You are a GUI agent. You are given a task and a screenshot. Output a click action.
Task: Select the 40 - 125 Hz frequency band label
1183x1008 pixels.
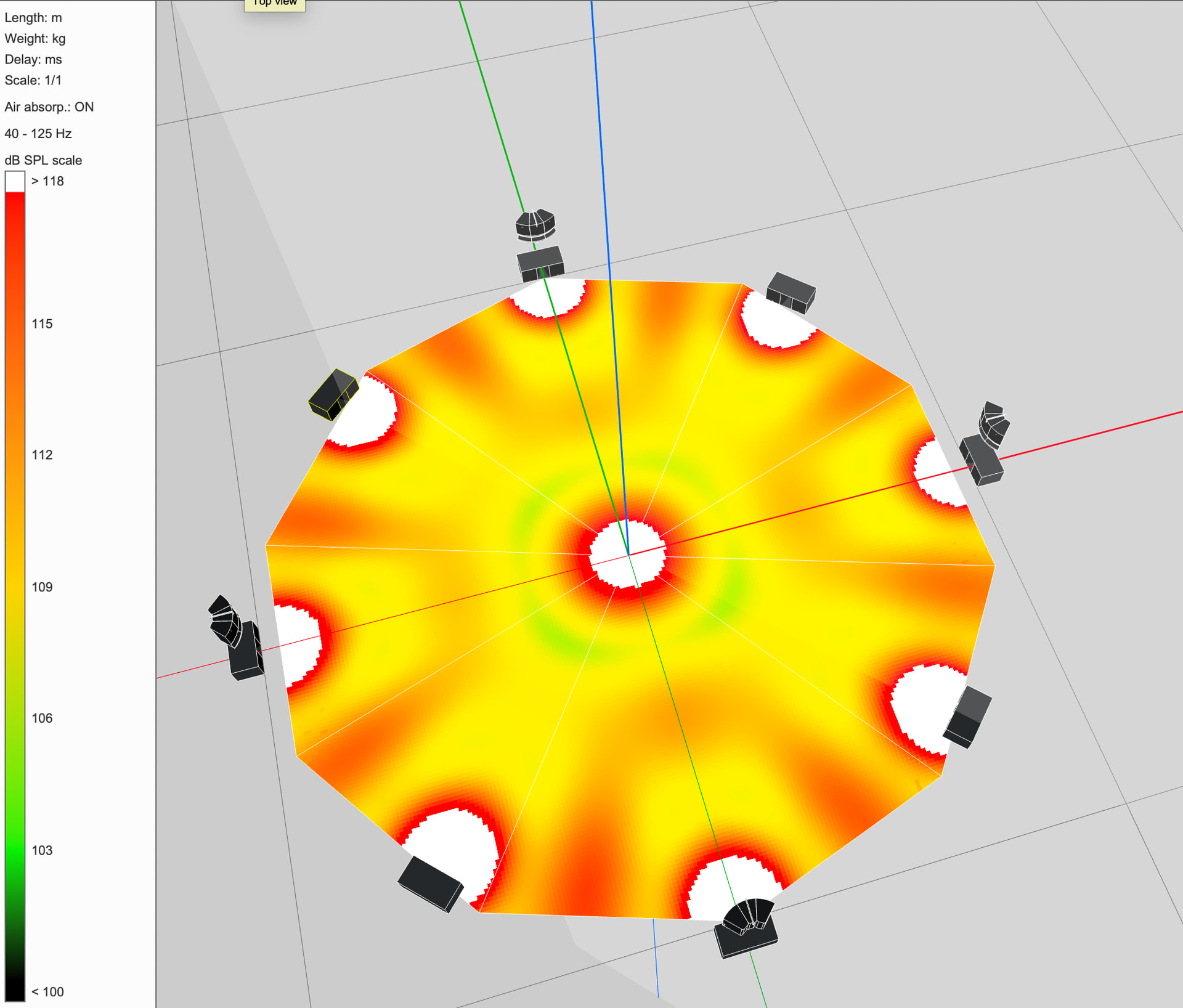tap(38, 134)
